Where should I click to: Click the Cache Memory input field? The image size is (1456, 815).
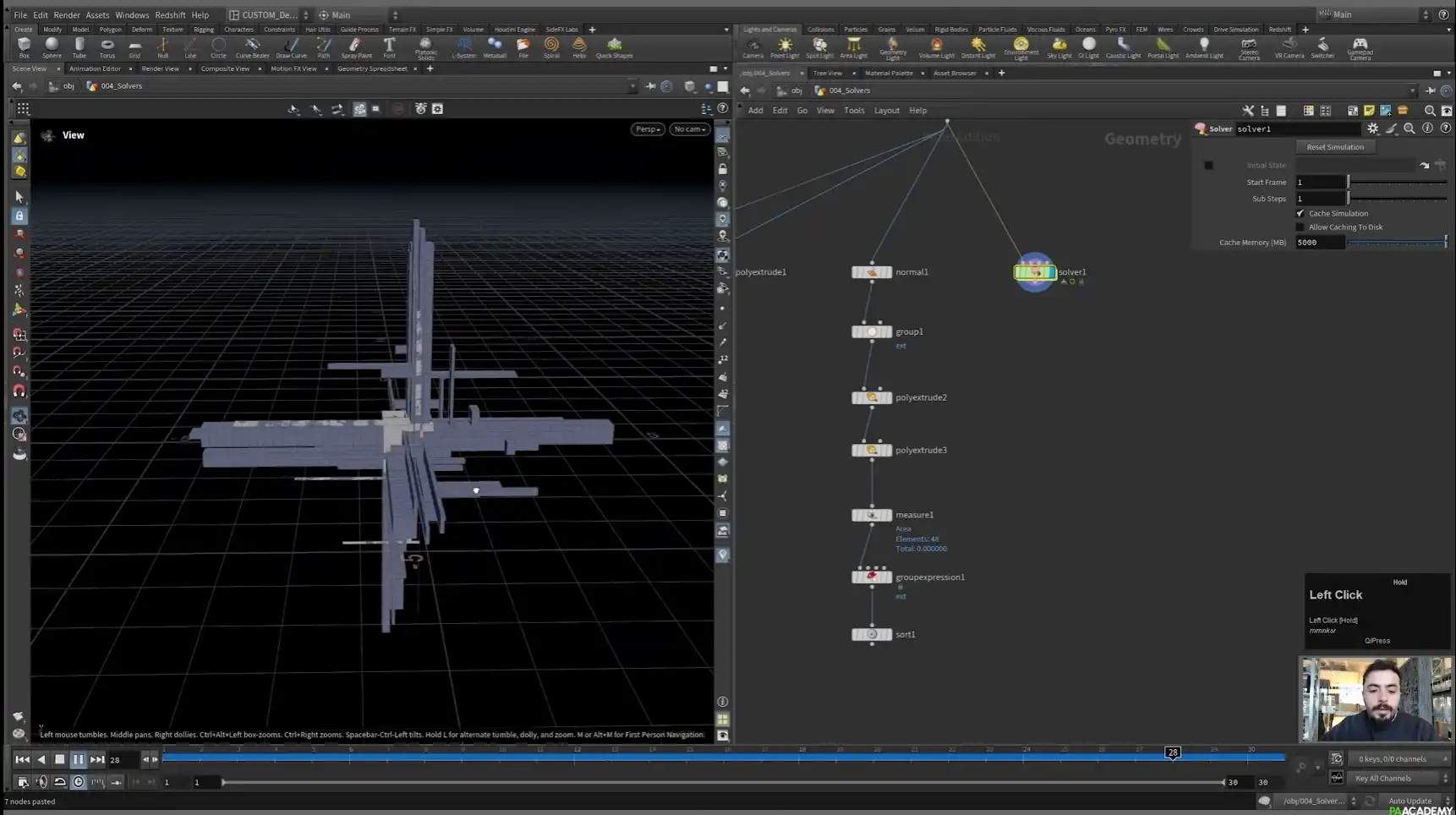pos(1319,243)
